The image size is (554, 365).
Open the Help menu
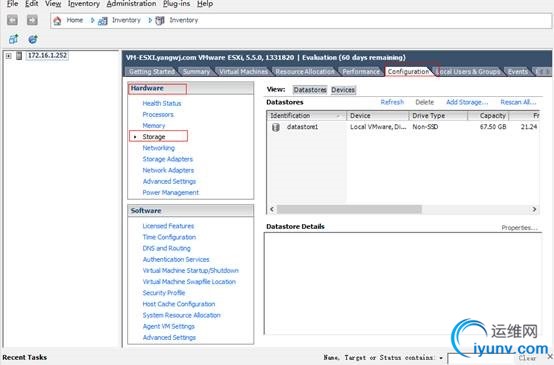[205, 4]
